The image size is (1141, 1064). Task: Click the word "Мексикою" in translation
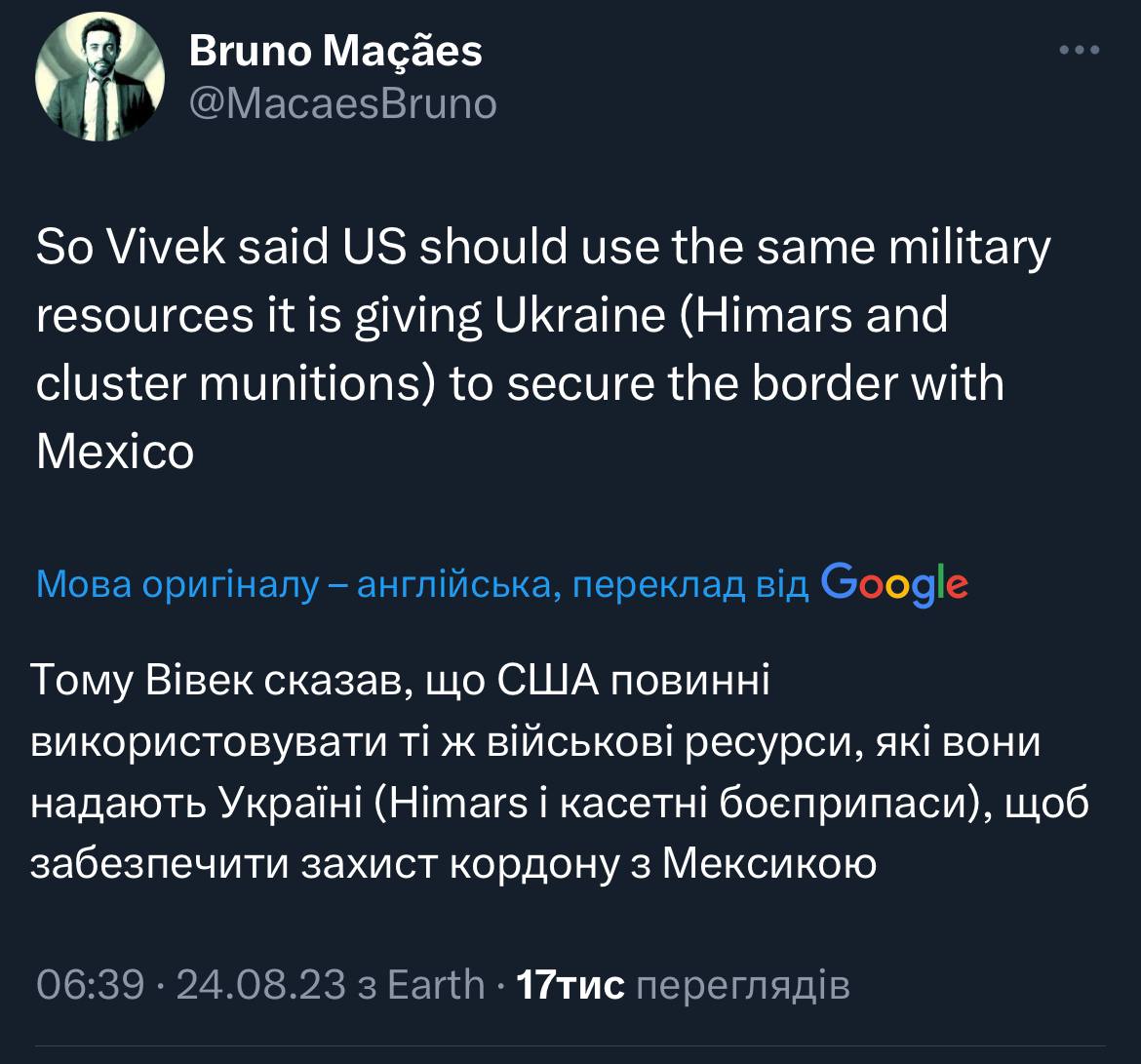[x=769, y=862]
